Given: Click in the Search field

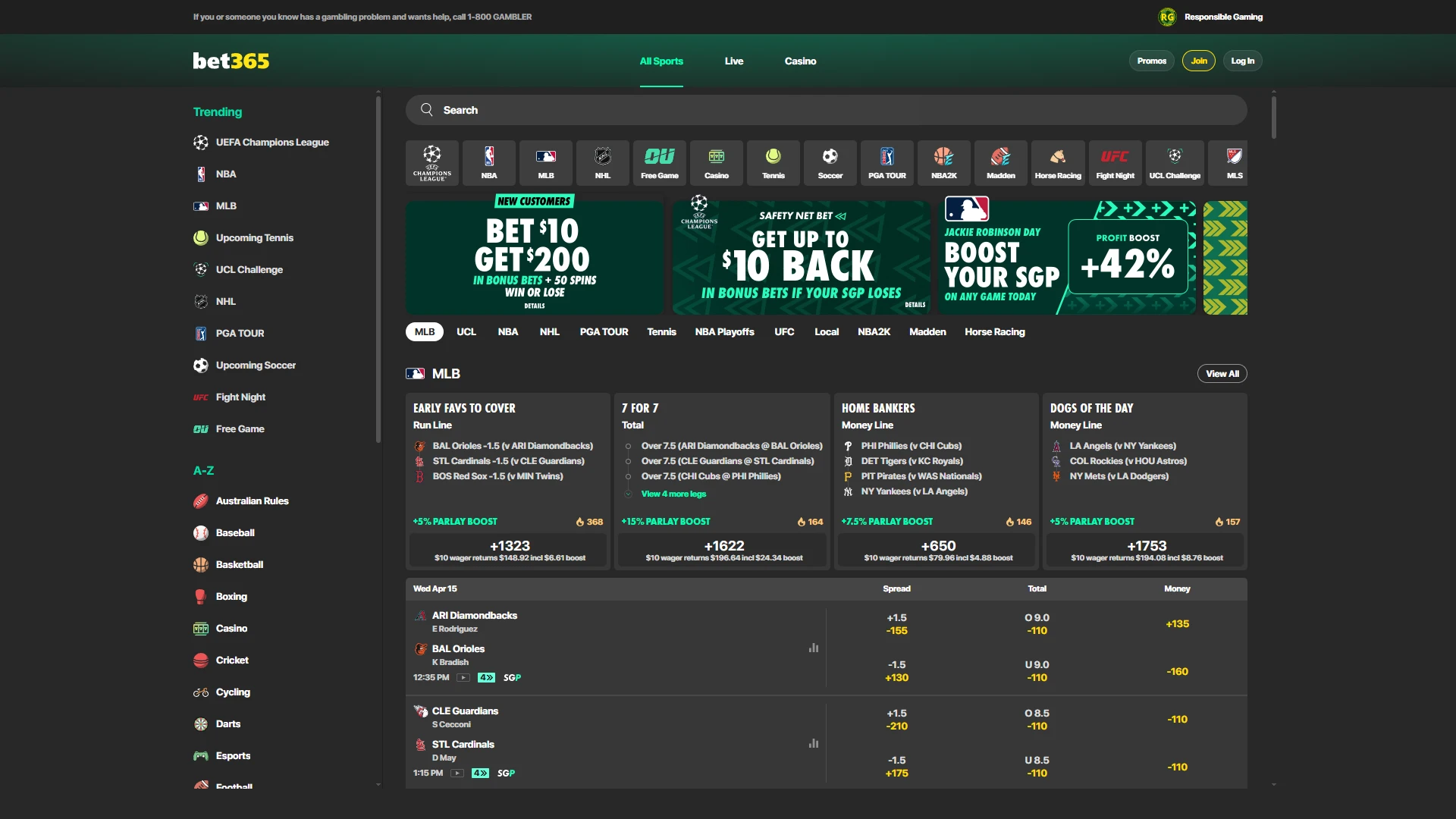Looking at the screenshot, I should click(827, 110).
